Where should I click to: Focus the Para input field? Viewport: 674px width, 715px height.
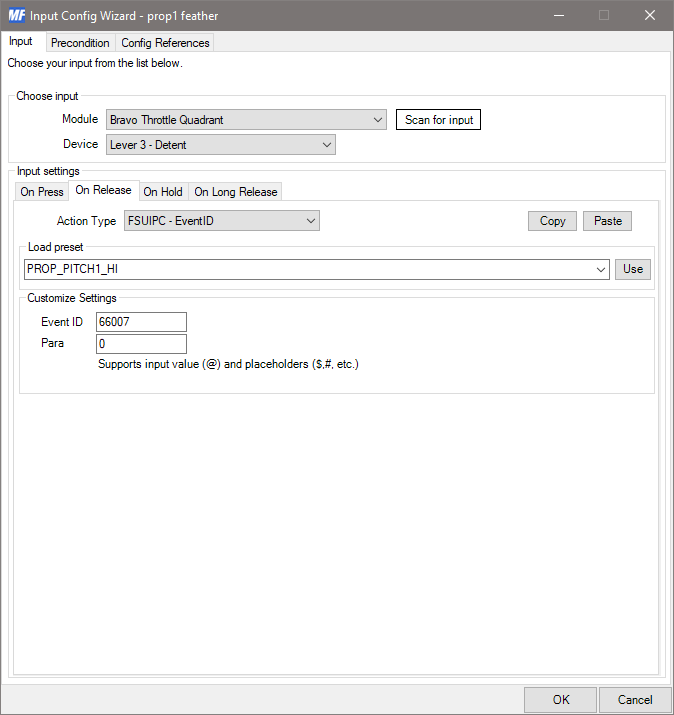[x=141, y=344]
